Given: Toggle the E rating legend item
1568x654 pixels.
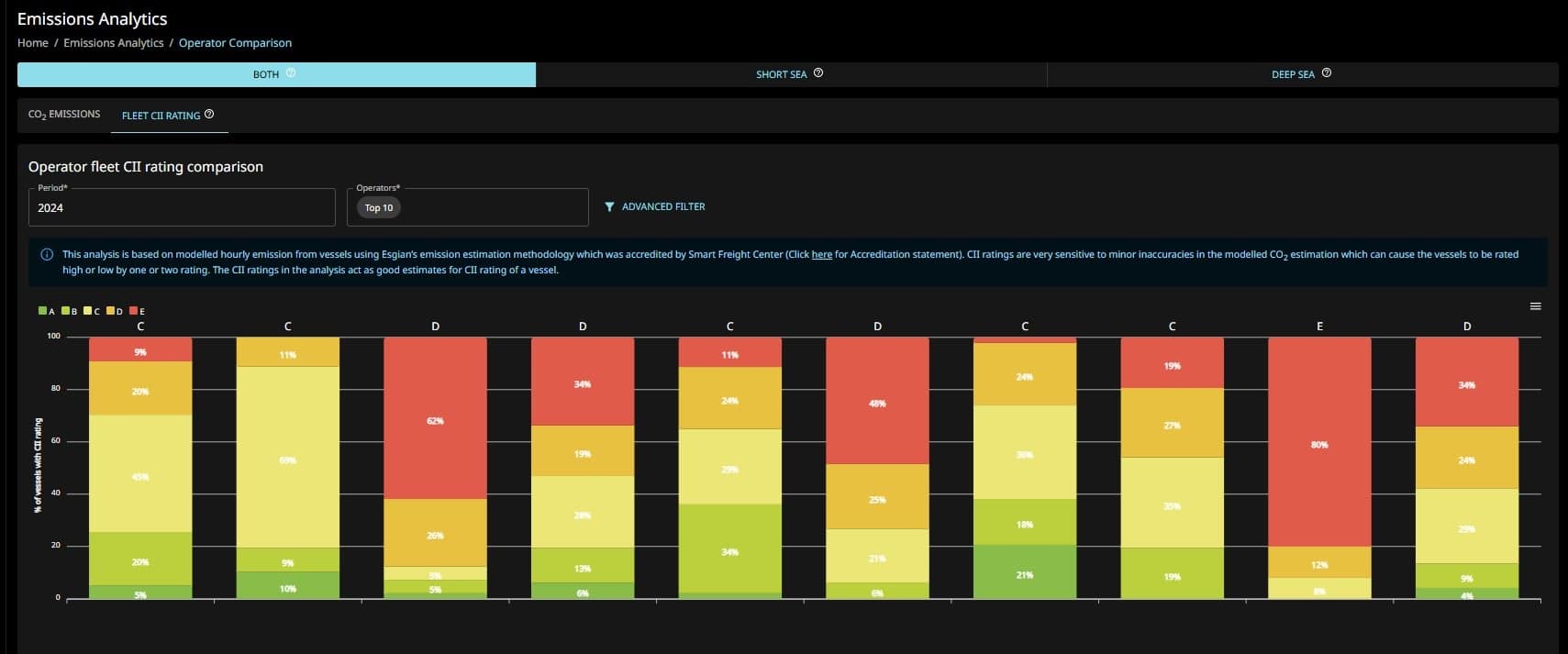Looking at the screenshot, I should [138, 311].
